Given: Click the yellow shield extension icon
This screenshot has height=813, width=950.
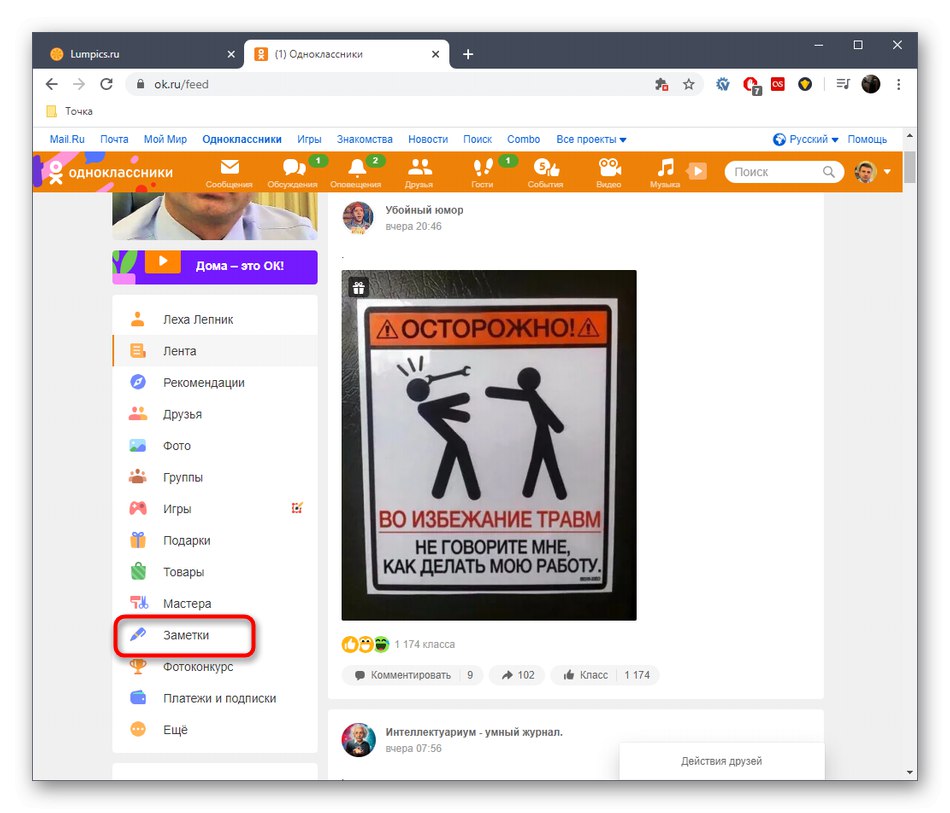Looking at the screenshot, I should [805, 84].
